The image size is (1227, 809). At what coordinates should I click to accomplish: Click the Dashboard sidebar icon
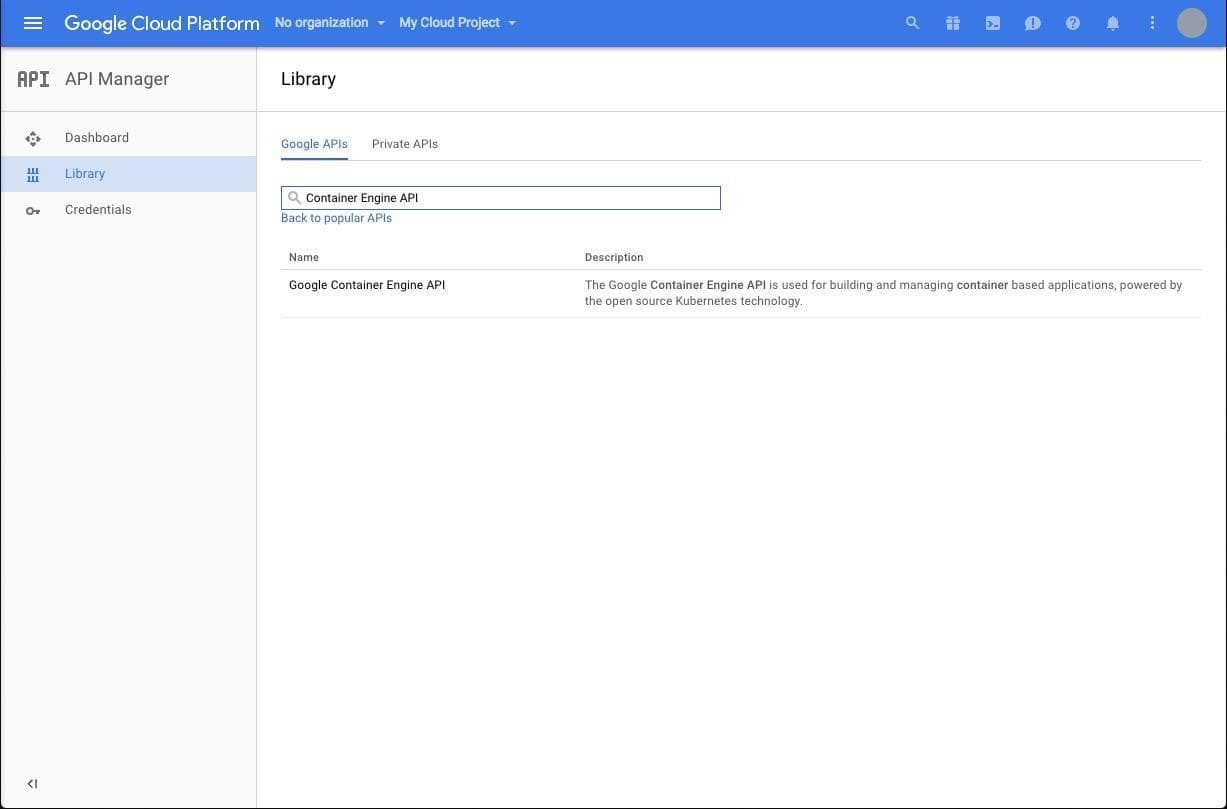pyautogui.click(x=33, y=139)
